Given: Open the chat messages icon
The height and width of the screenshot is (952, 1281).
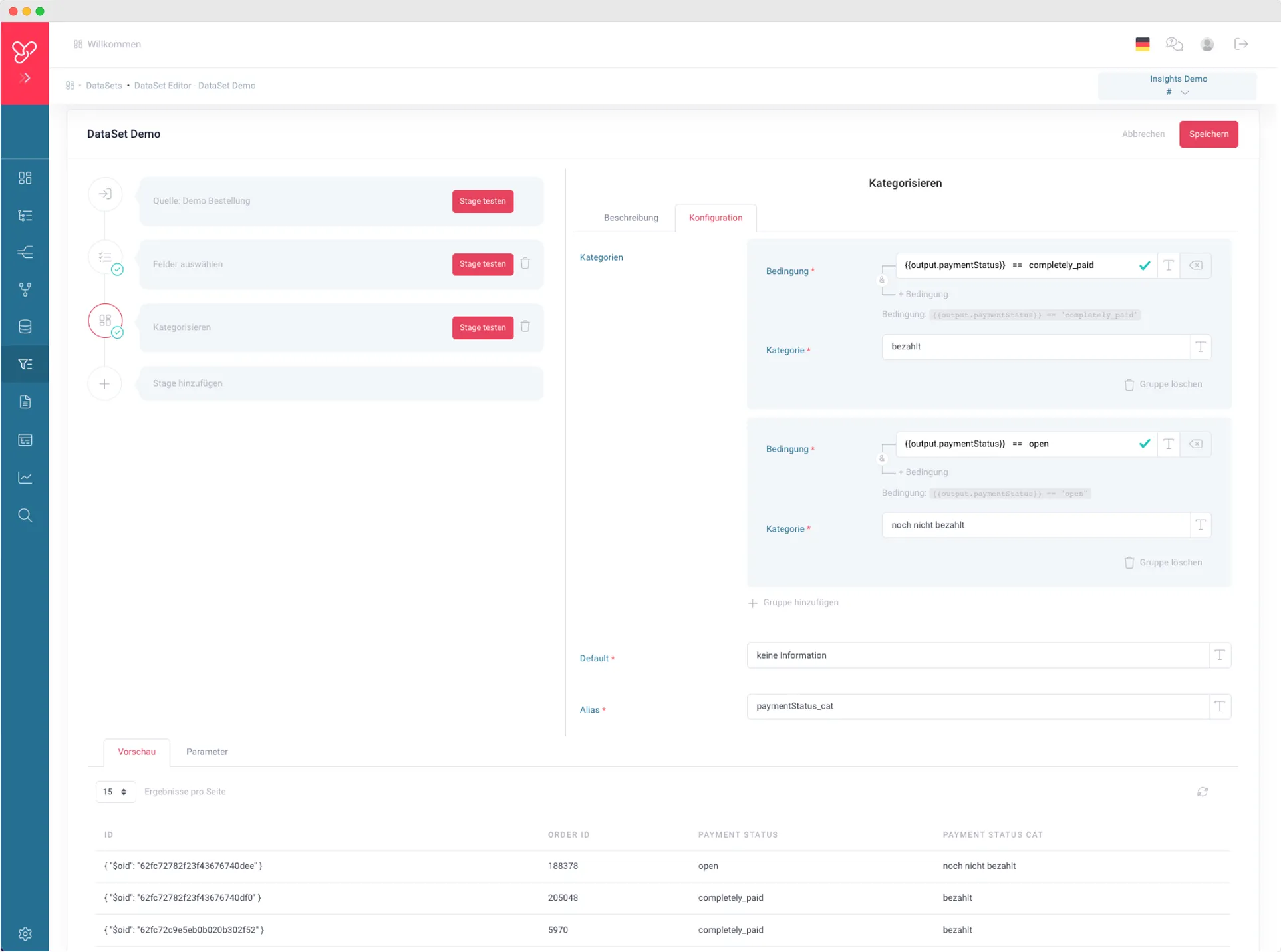Looking at the screenshot, I should pyautogui.click(x=1175, y=44).
